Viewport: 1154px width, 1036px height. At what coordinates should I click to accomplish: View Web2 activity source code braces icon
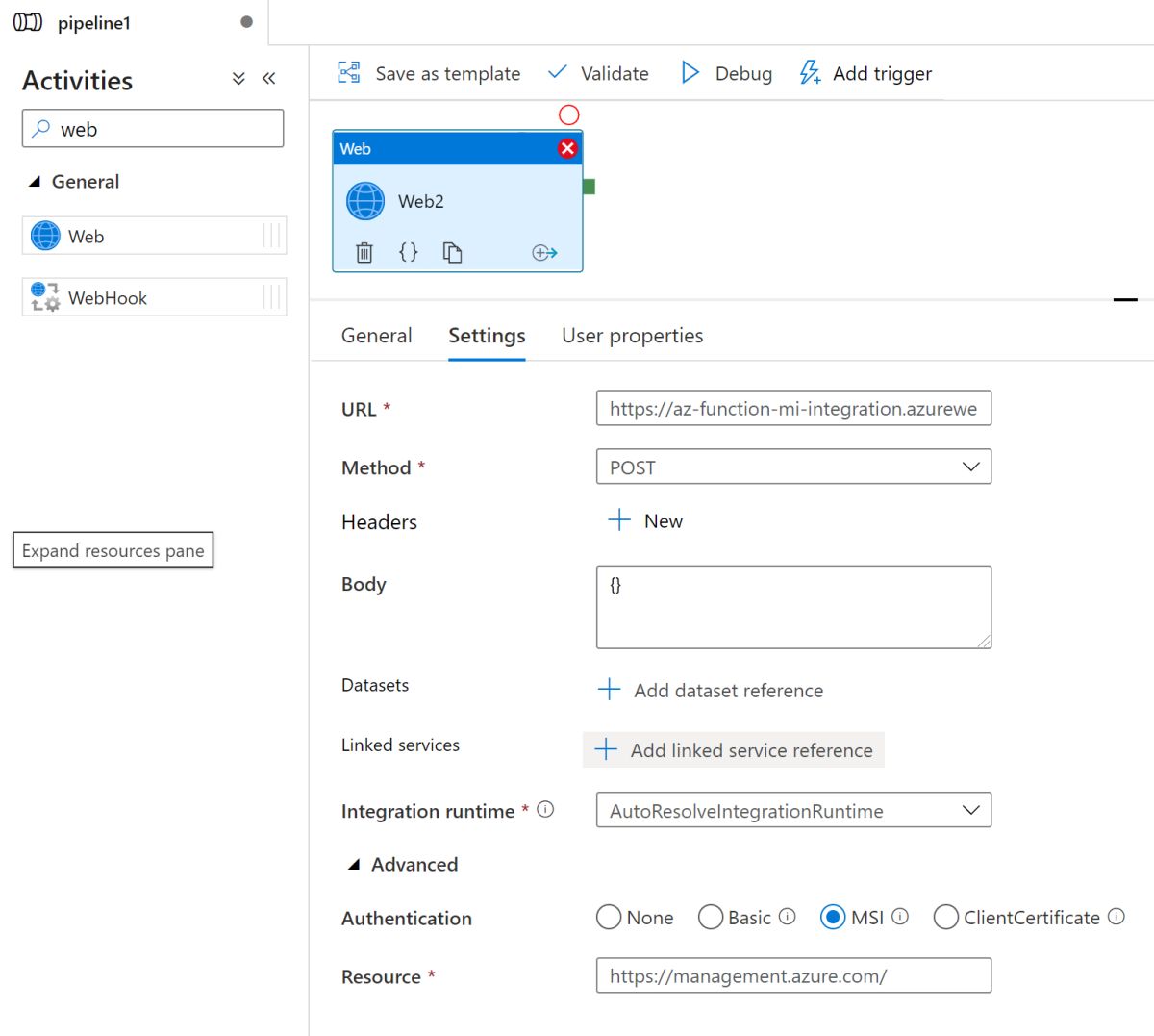409,252
